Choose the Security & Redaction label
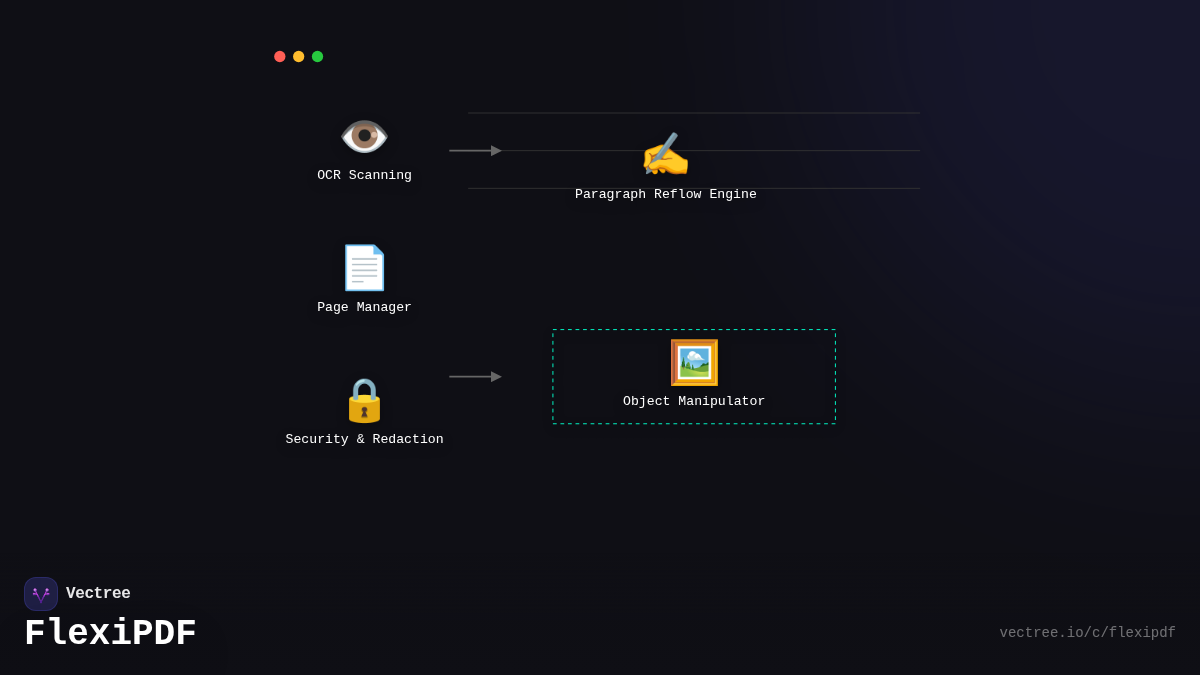 tap(364, 440)
